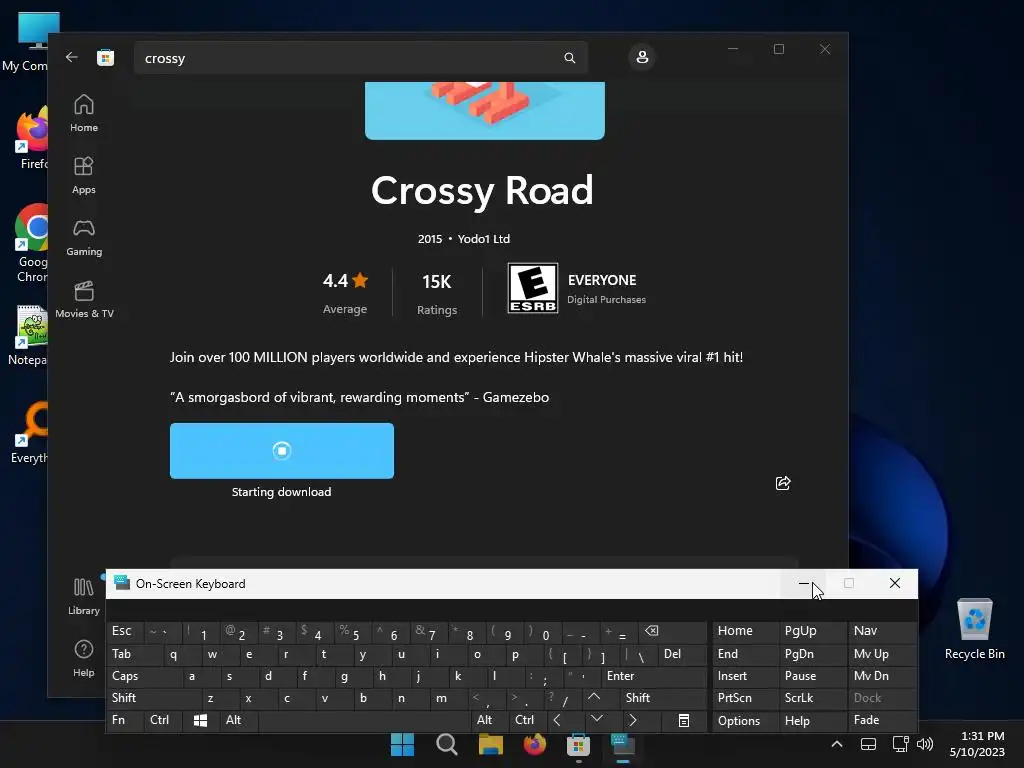The height and width of the screenshot is (768, 1024).
Task: Click PrtScn key on On-Screen Keyboard
Action: coord(745,698)
